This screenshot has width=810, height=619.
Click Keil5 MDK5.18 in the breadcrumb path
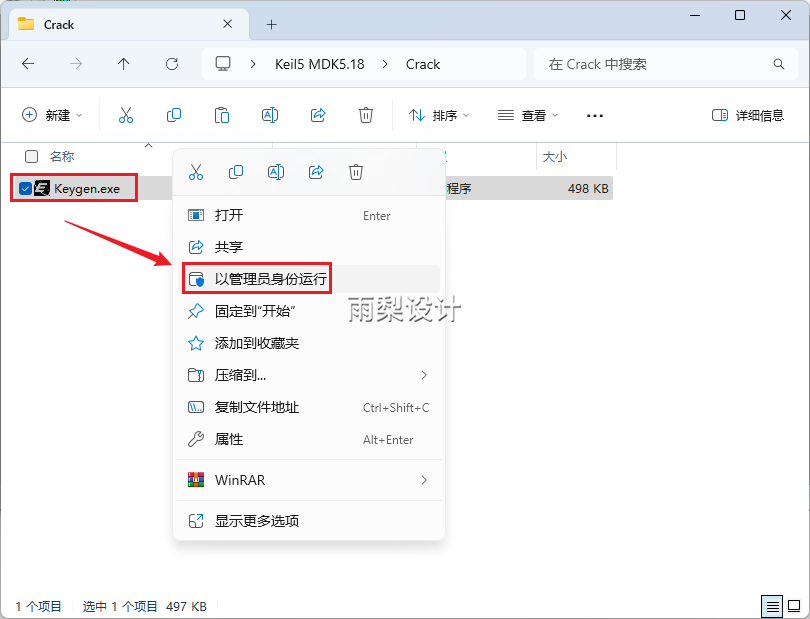point(318,63)
